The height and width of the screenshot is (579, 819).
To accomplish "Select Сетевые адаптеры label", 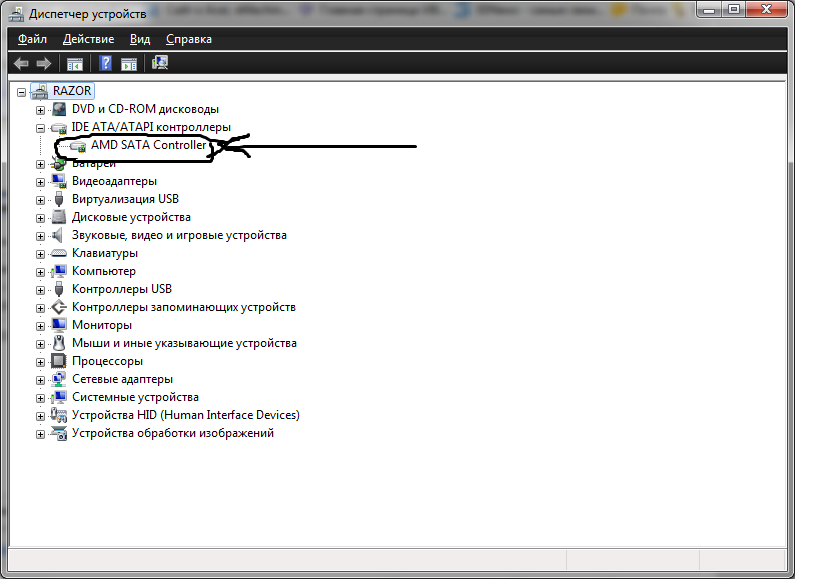I will [122, 379].
